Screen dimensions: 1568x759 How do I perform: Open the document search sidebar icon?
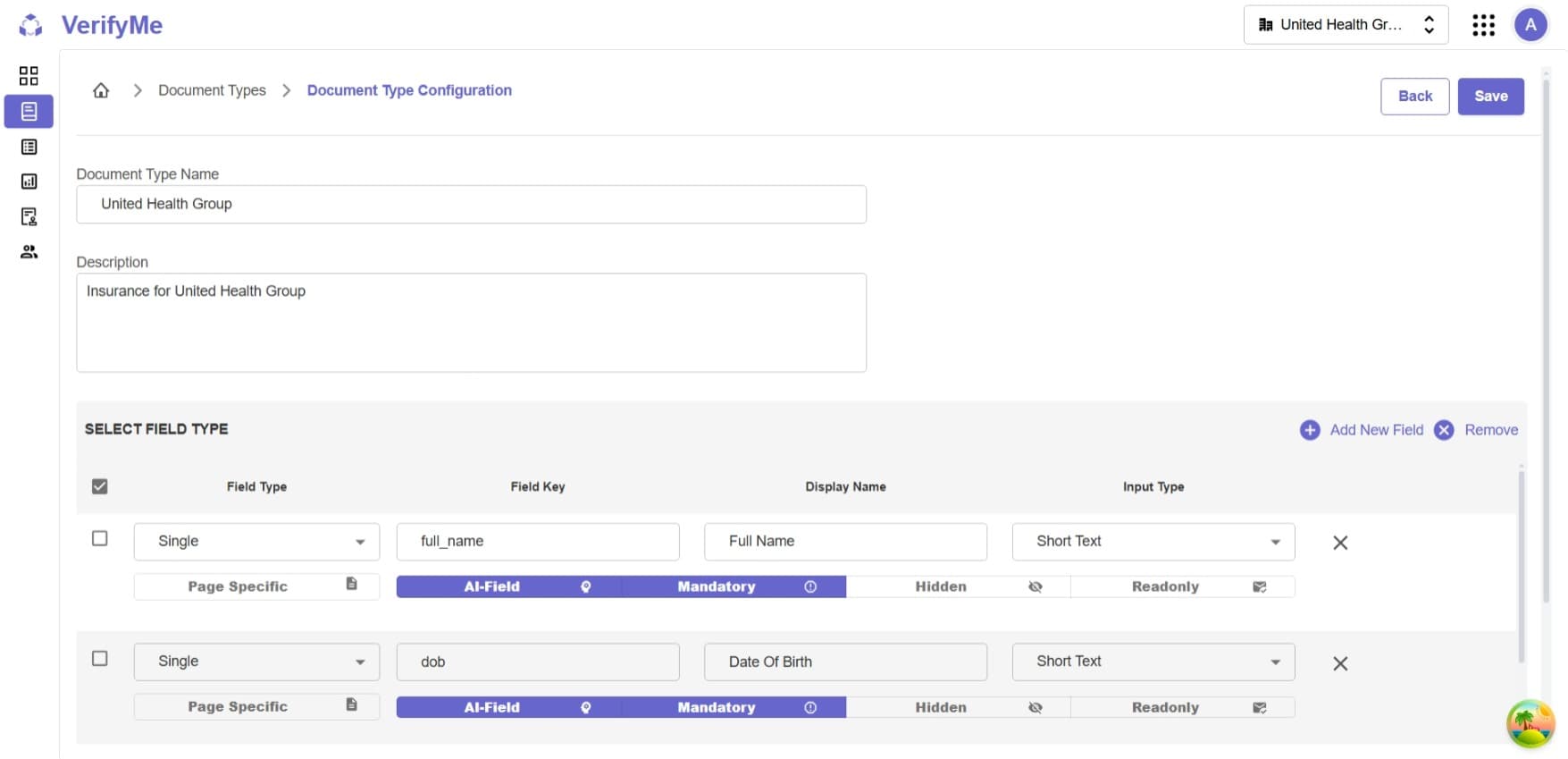tap(29, 216)
